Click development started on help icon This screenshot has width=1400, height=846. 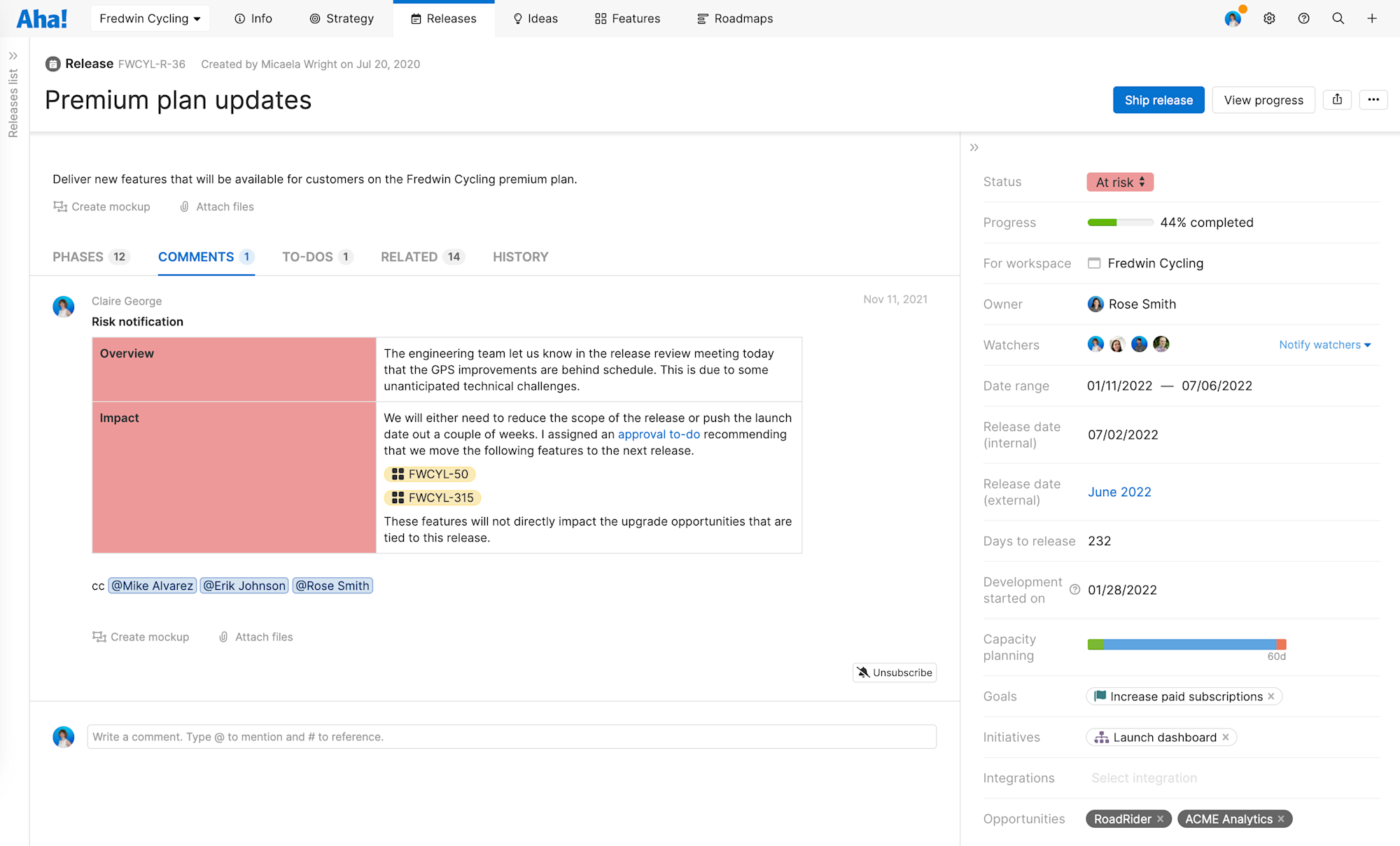tap(1074, 590)
